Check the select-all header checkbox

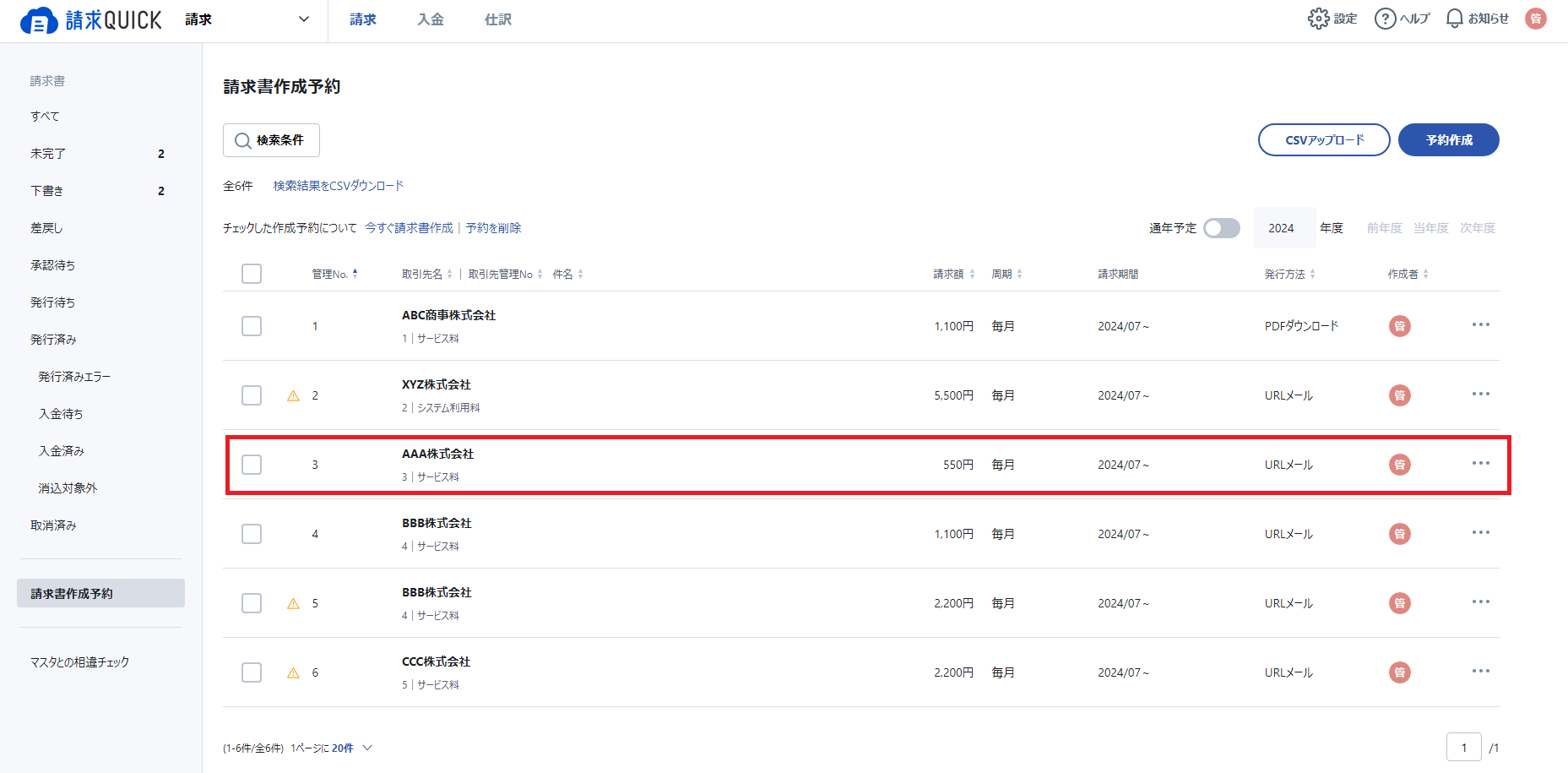click(x=252, y=274)
